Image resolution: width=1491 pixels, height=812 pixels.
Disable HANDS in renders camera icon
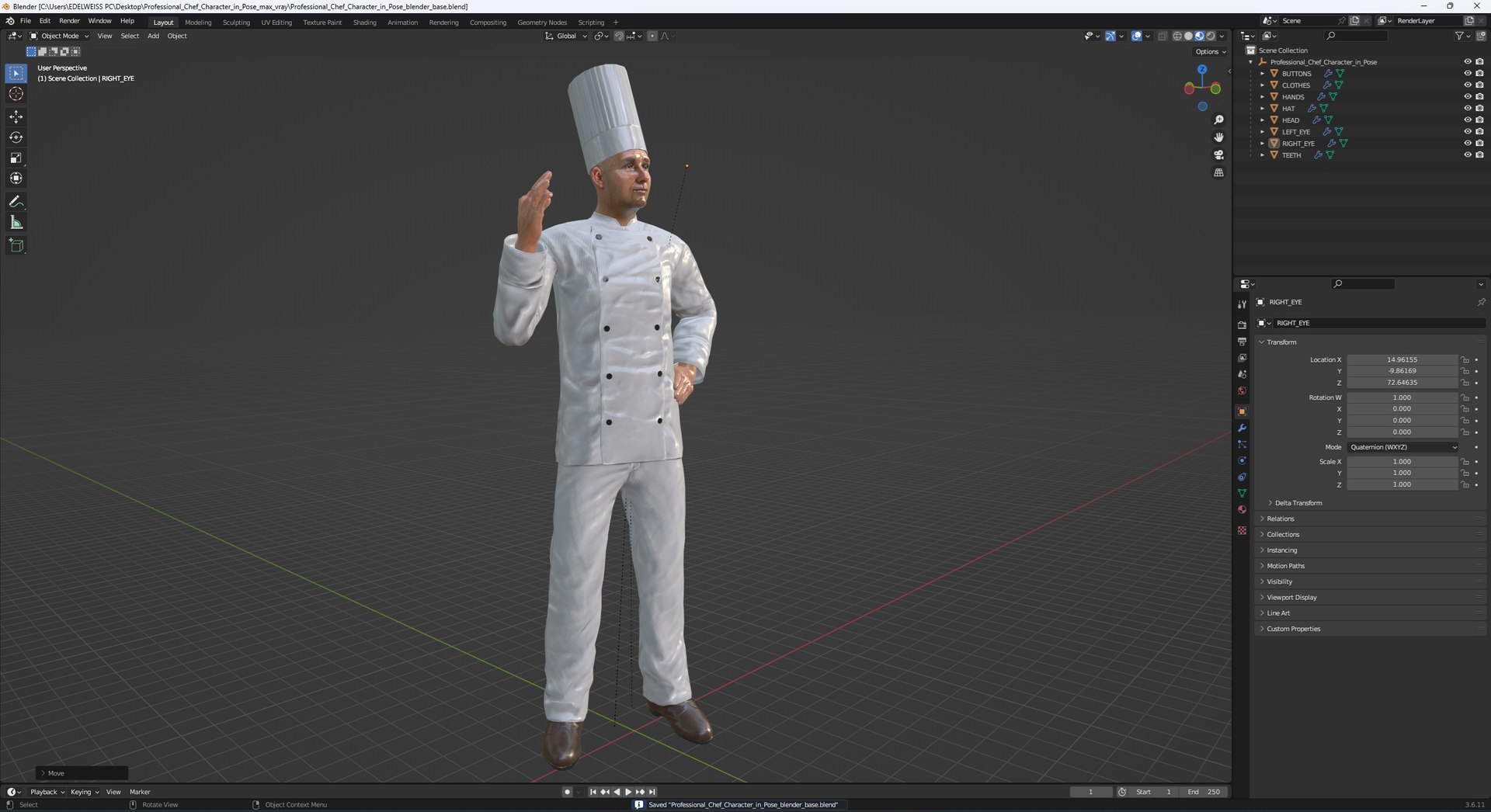click(x=1479, y=96)
